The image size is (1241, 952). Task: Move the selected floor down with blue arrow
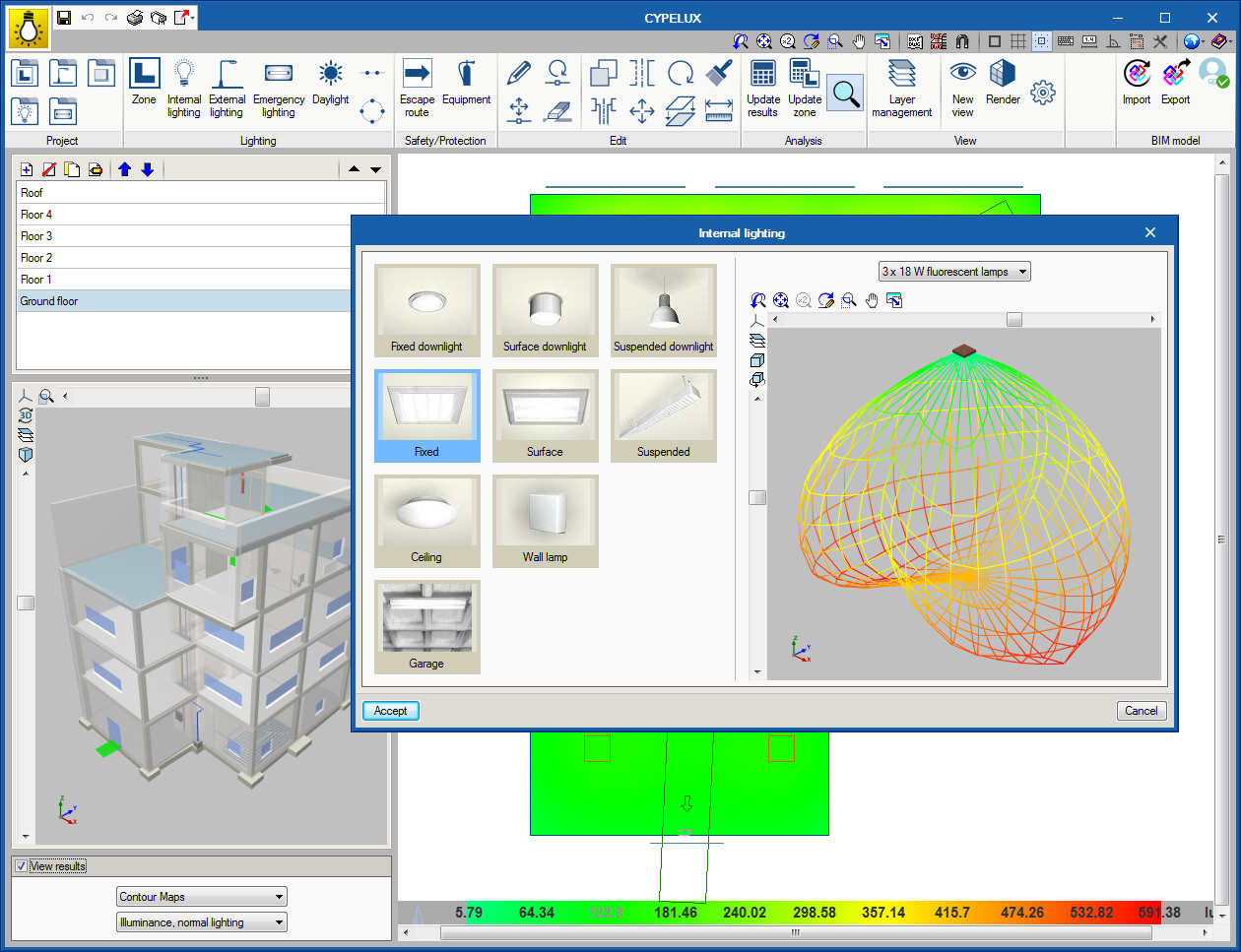[148, 169]
